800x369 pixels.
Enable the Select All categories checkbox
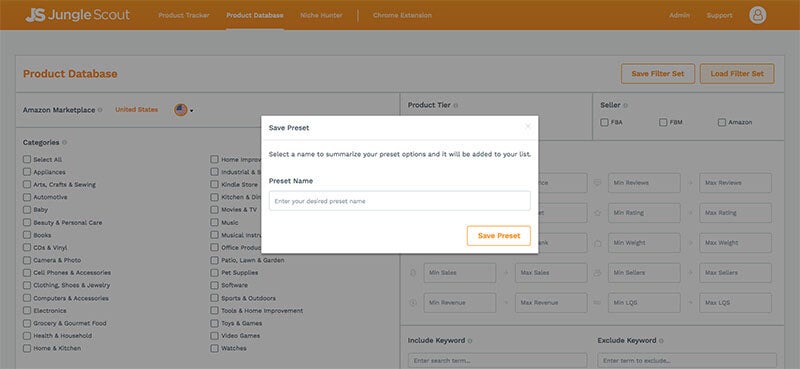coord(27,159)
